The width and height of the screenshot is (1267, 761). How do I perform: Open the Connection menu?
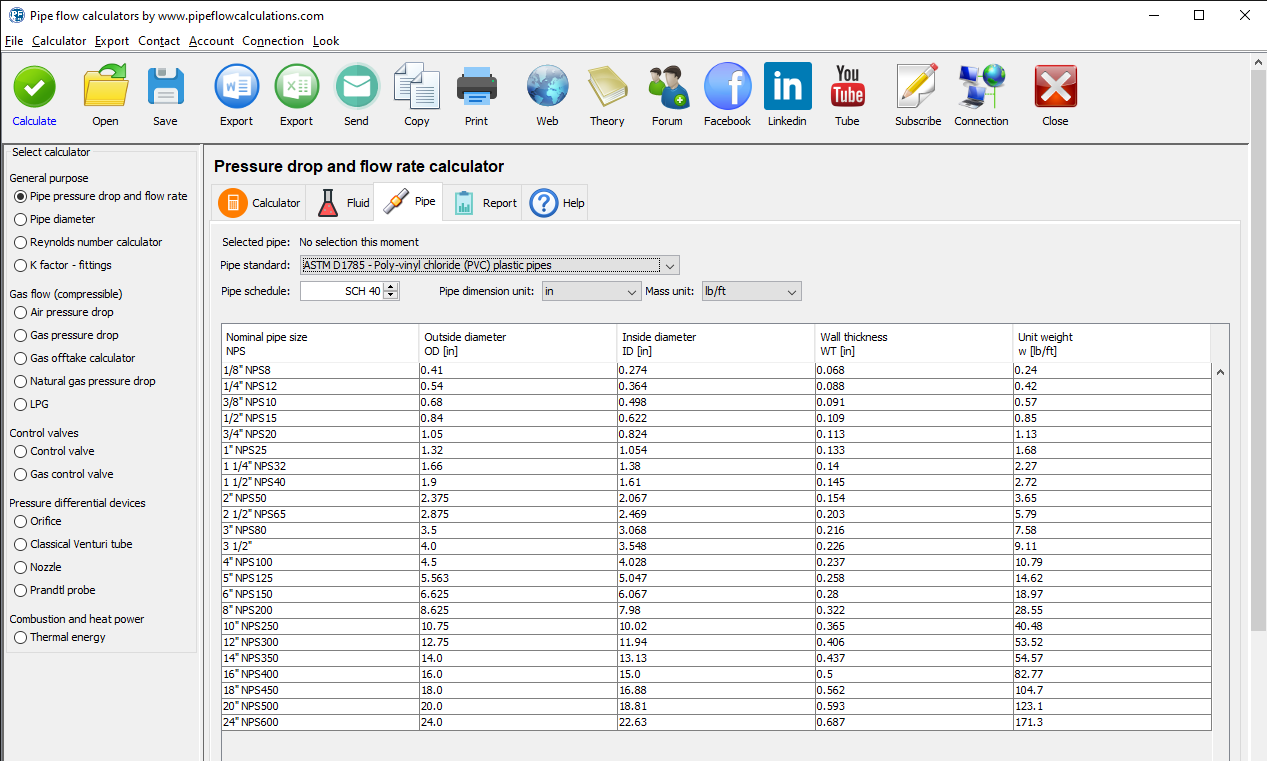coord(272,41)
